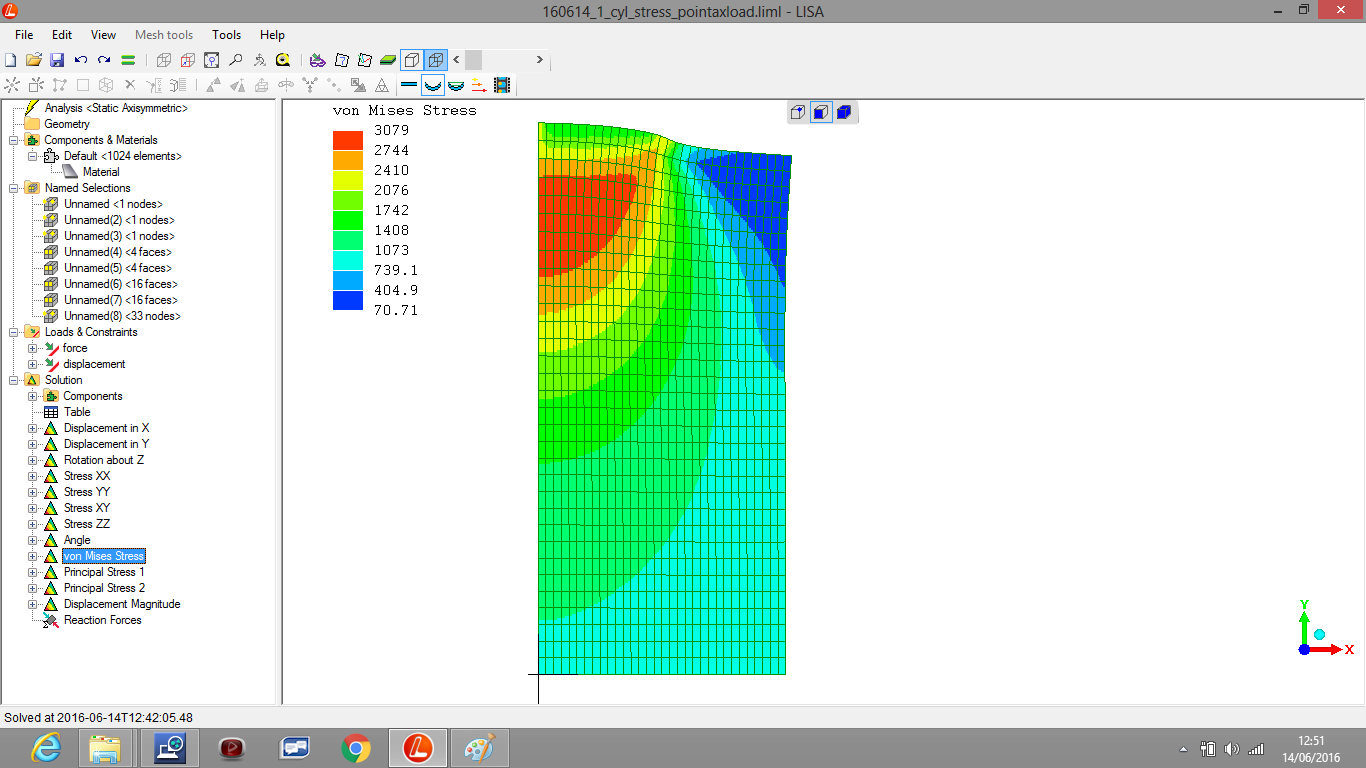Select the element selection solid blue cube
The width and height of the screenshot is (1366, 768).
(843, 112)
